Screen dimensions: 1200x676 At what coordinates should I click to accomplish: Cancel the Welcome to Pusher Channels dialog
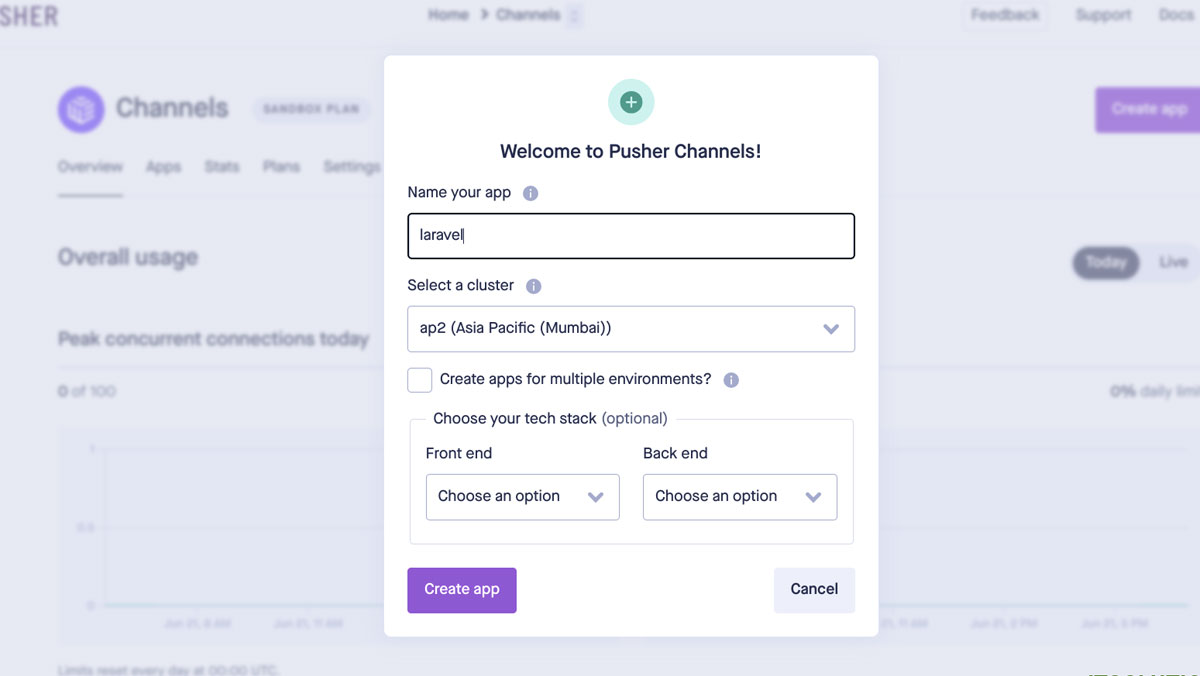click(814, 590)
